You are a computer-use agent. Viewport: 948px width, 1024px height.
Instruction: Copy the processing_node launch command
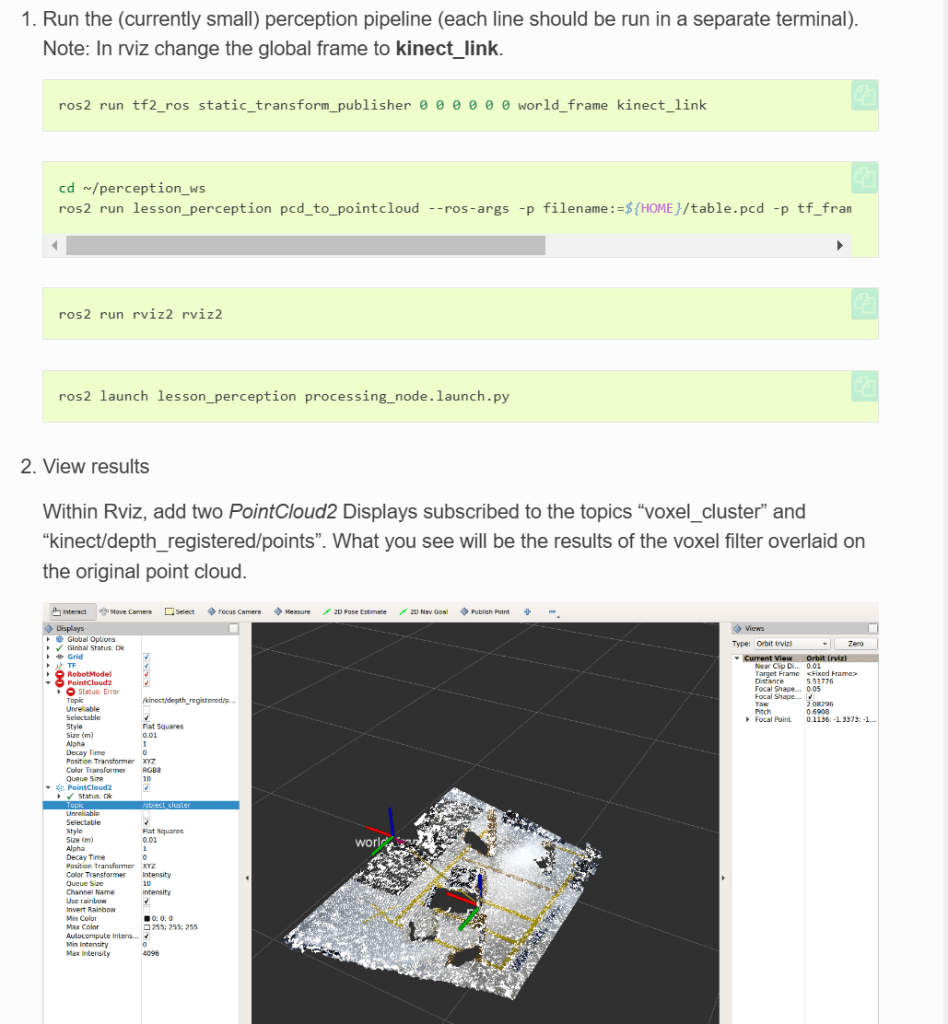click(x=863, y=386)
